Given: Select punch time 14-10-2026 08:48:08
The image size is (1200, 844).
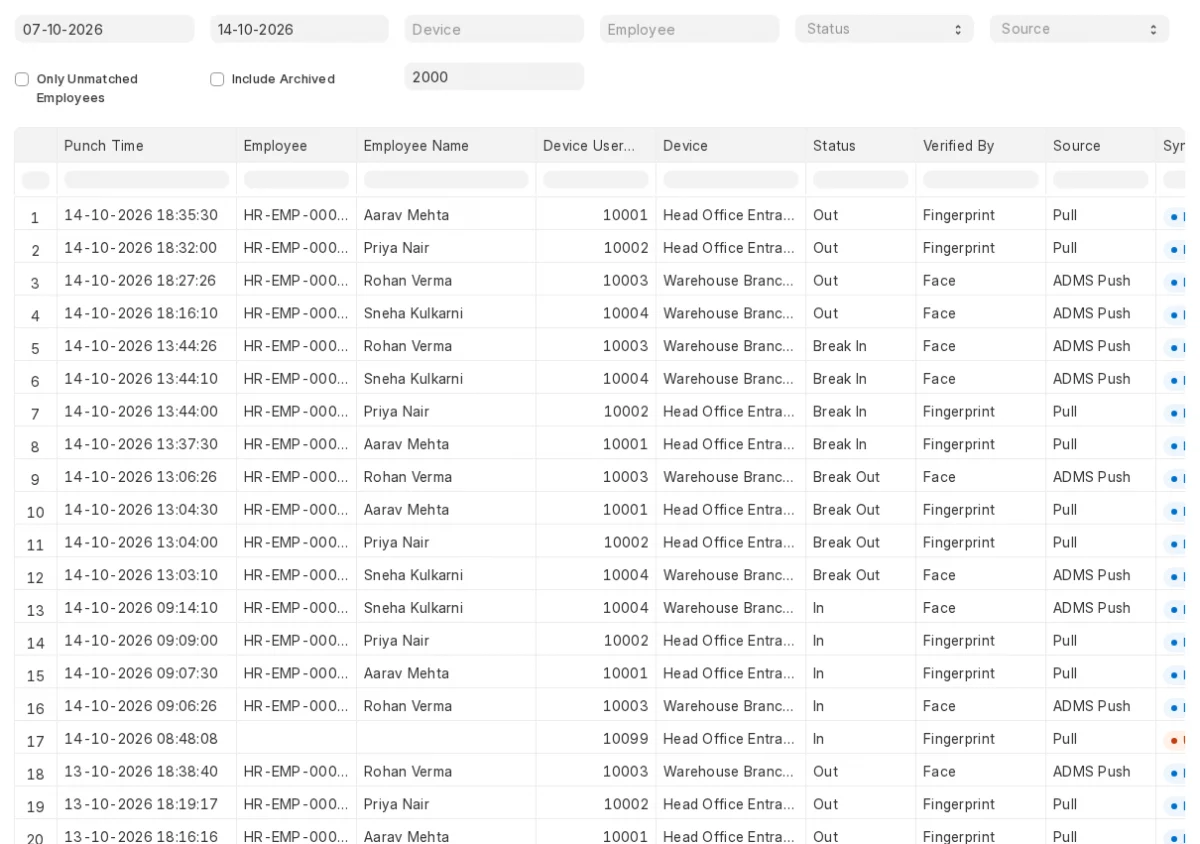Looking at the screenshot, I should pyautogui.click(x=141, y=739).
